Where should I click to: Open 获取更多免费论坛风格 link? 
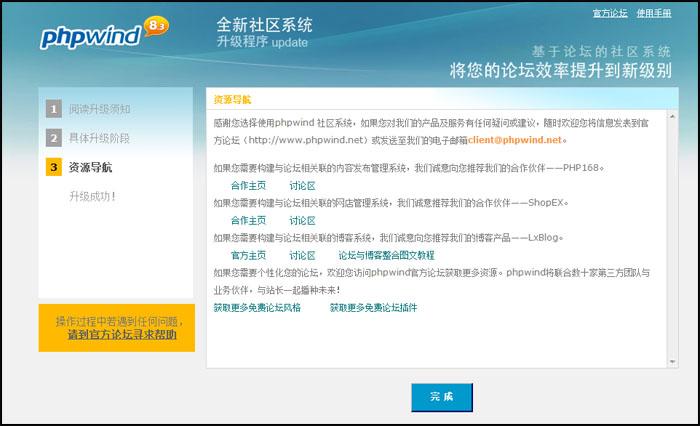coord(257,307)
